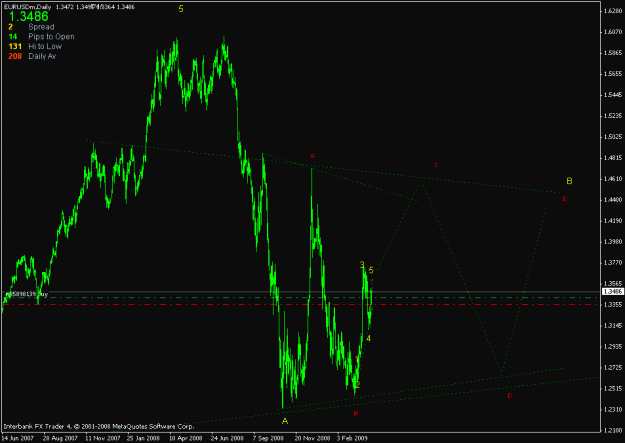This screenshot has height=443, width=625.
Task: Click the 7 Sep 2008 date label
Action: [269, 438]
